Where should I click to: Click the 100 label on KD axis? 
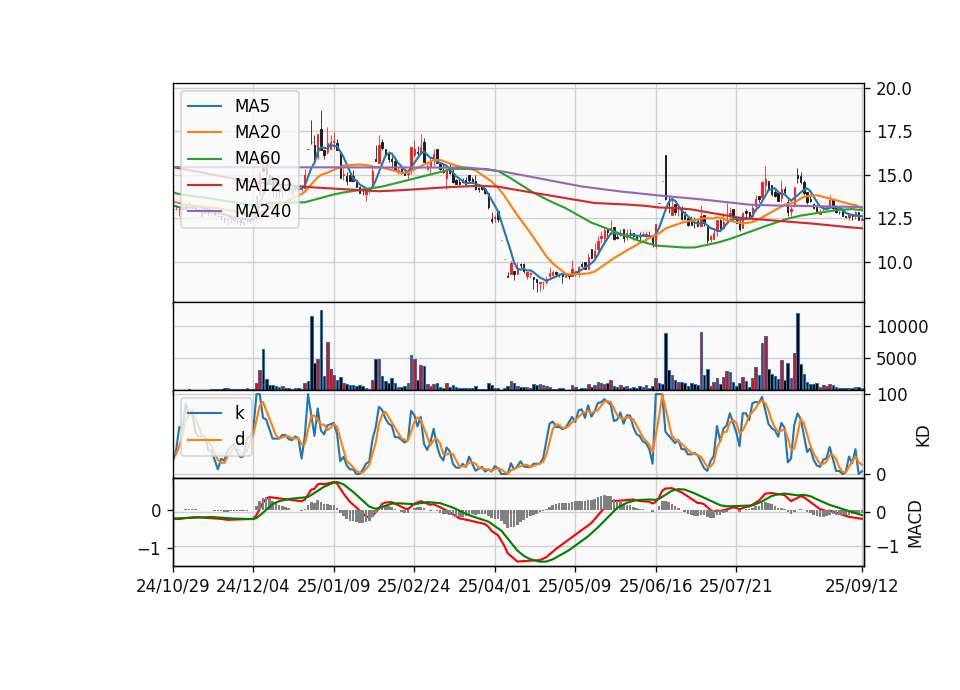coord(892,395)
